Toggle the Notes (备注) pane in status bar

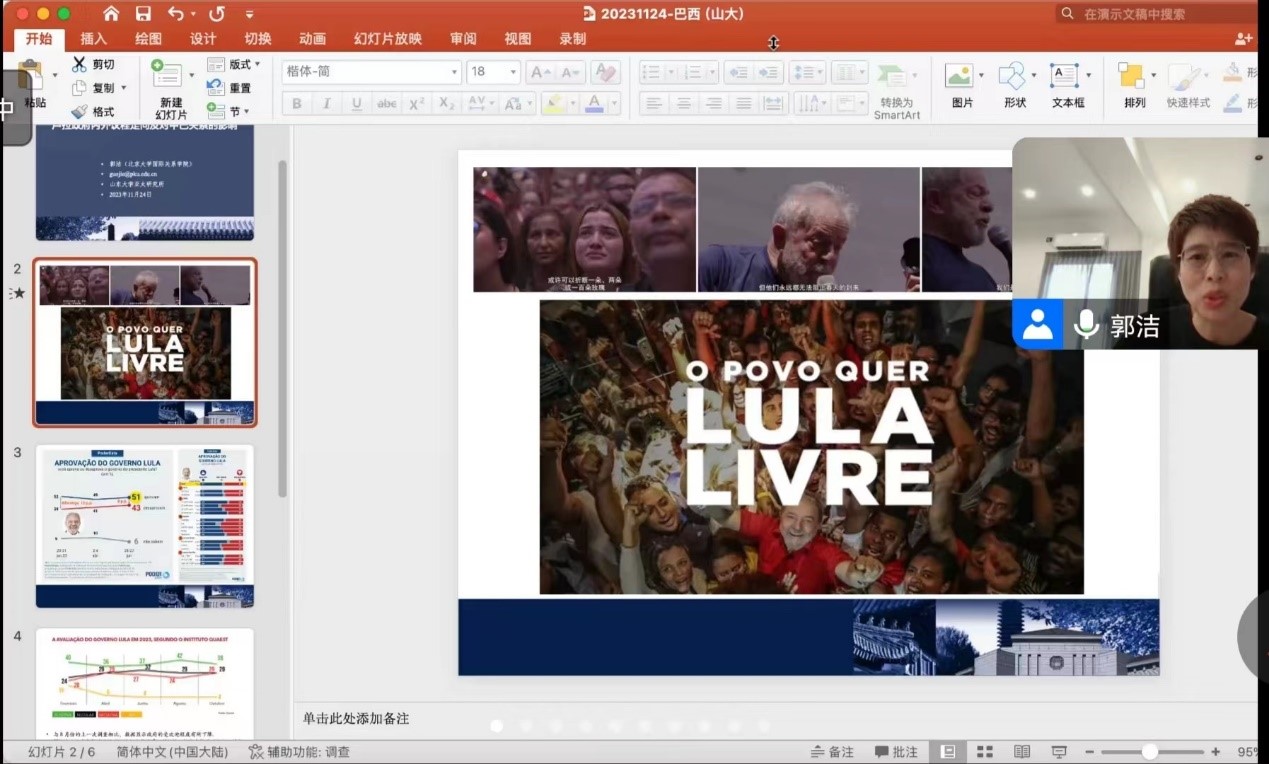(831, 752)
